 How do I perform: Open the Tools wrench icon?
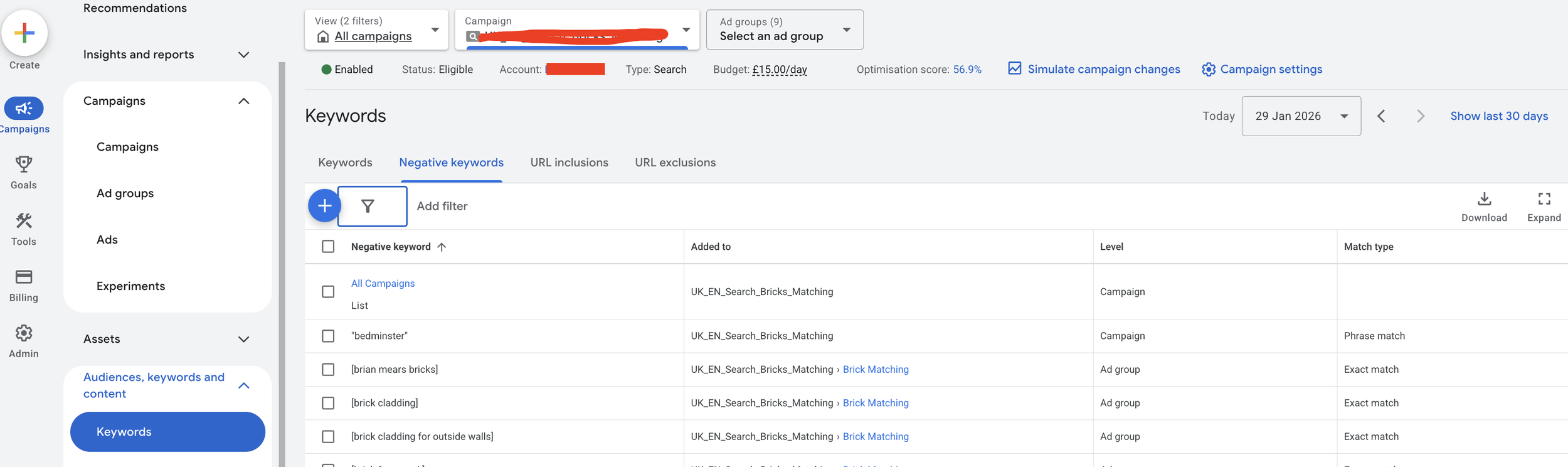(x=24, y=221)
